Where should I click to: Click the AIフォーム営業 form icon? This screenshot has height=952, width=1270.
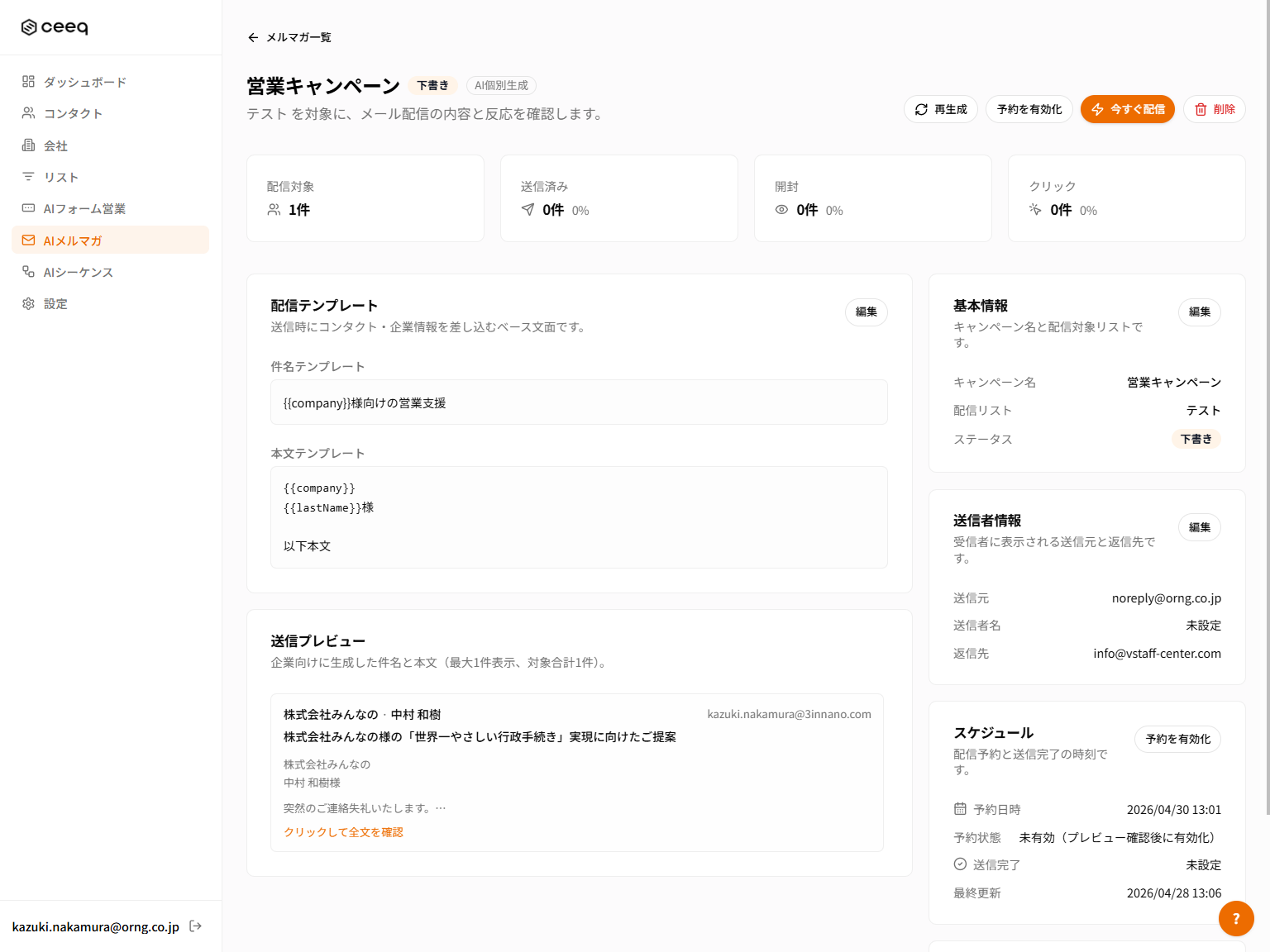[28, 208]
